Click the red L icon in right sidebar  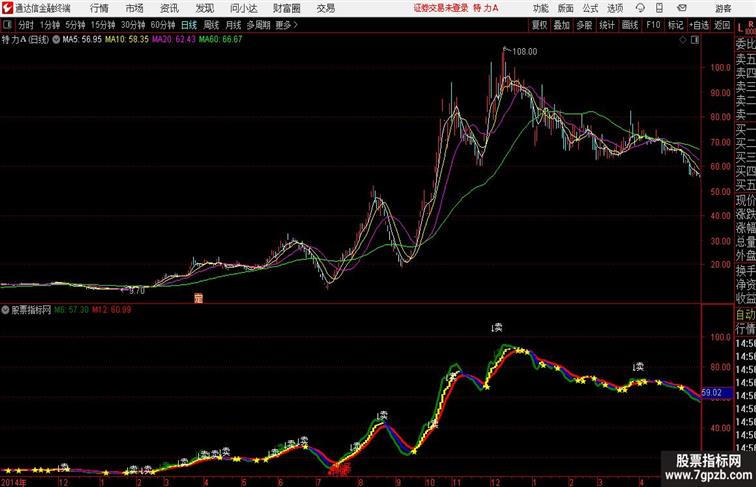(740, 27)
